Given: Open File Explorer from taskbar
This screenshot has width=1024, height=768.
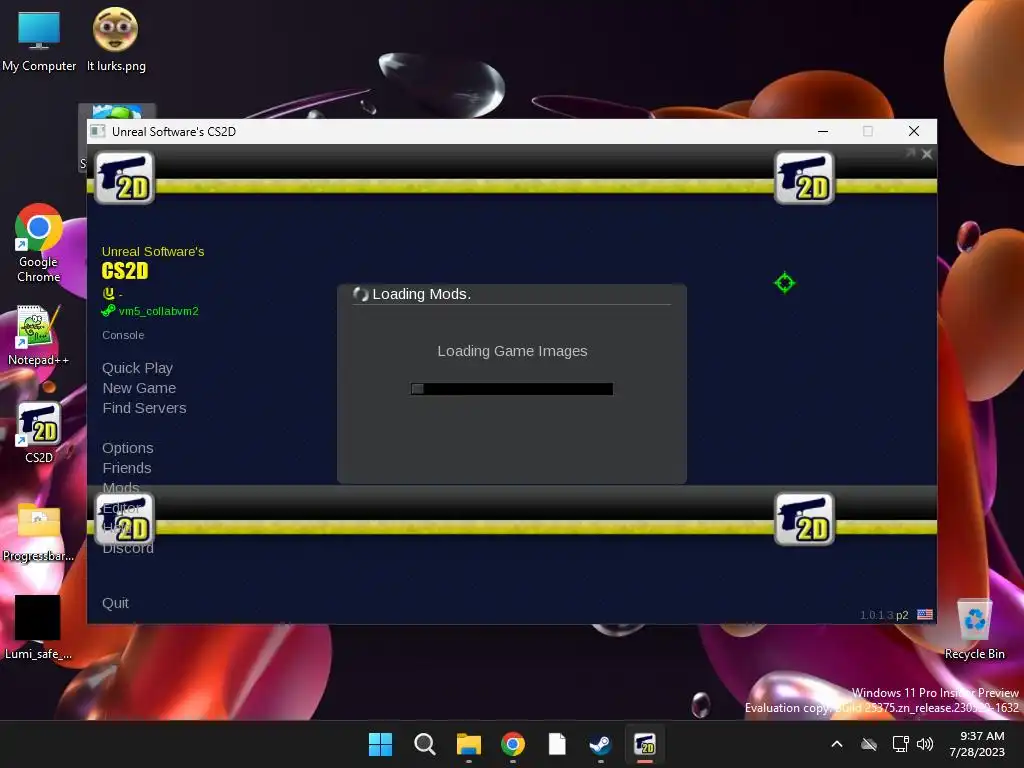Looking at the screenshot, I should (469, 744).
